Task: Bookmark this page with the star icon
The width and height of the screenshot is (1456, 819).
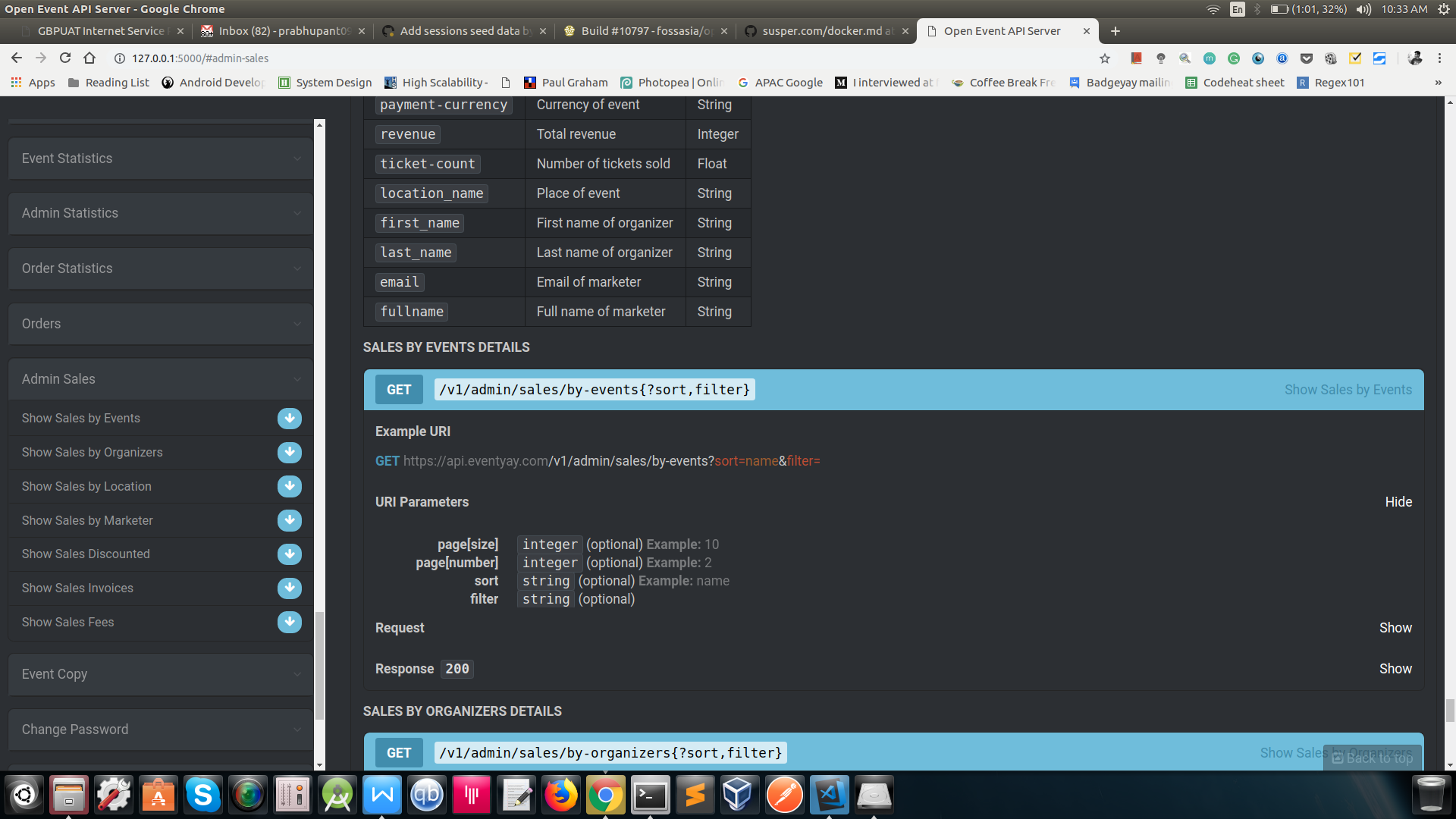Action: [x=1105, y=58]
